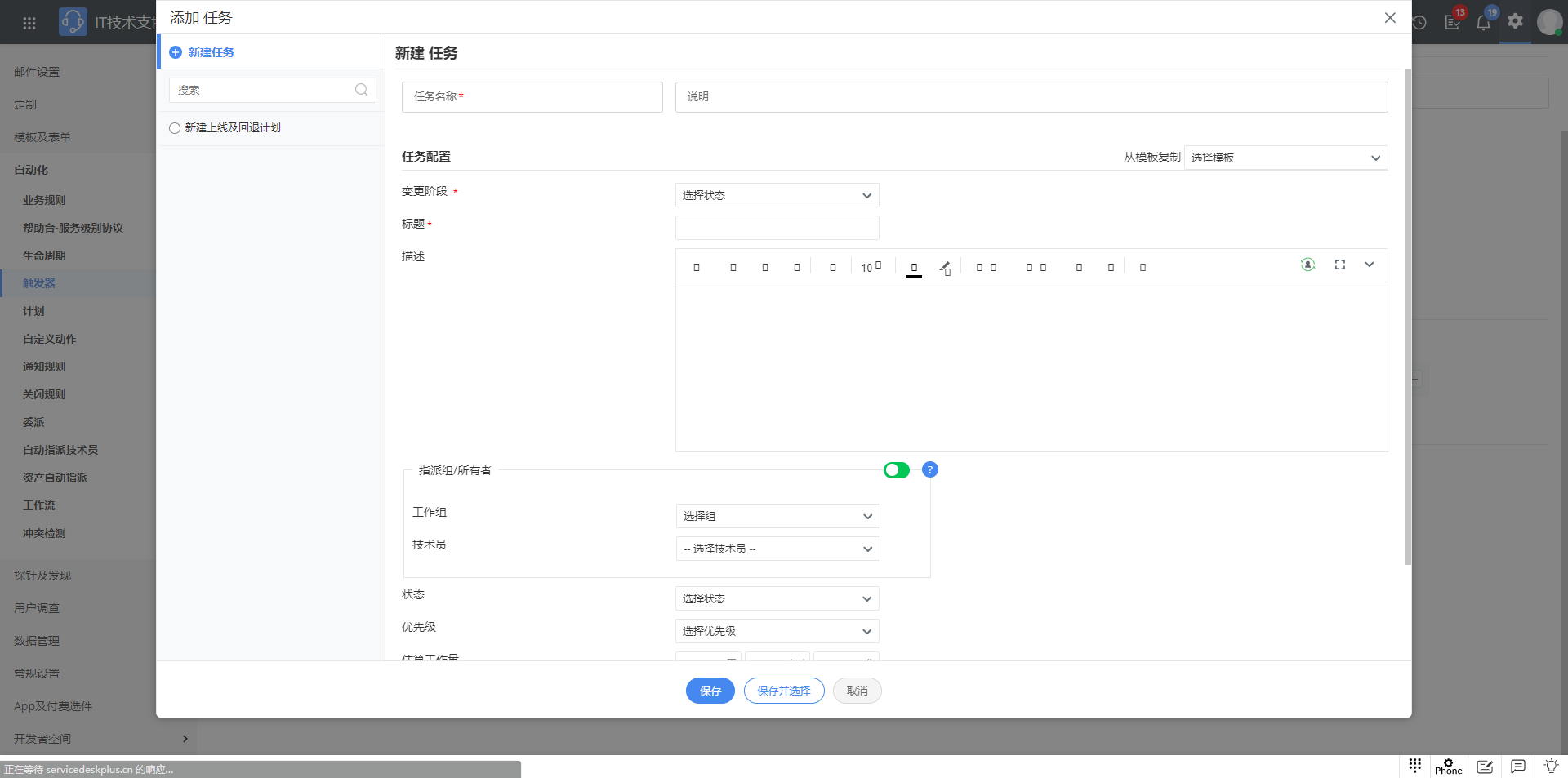The image size is (1568, 778).
Task: Open chat bubble icon in bottom bar
Action: [1518, 767]
